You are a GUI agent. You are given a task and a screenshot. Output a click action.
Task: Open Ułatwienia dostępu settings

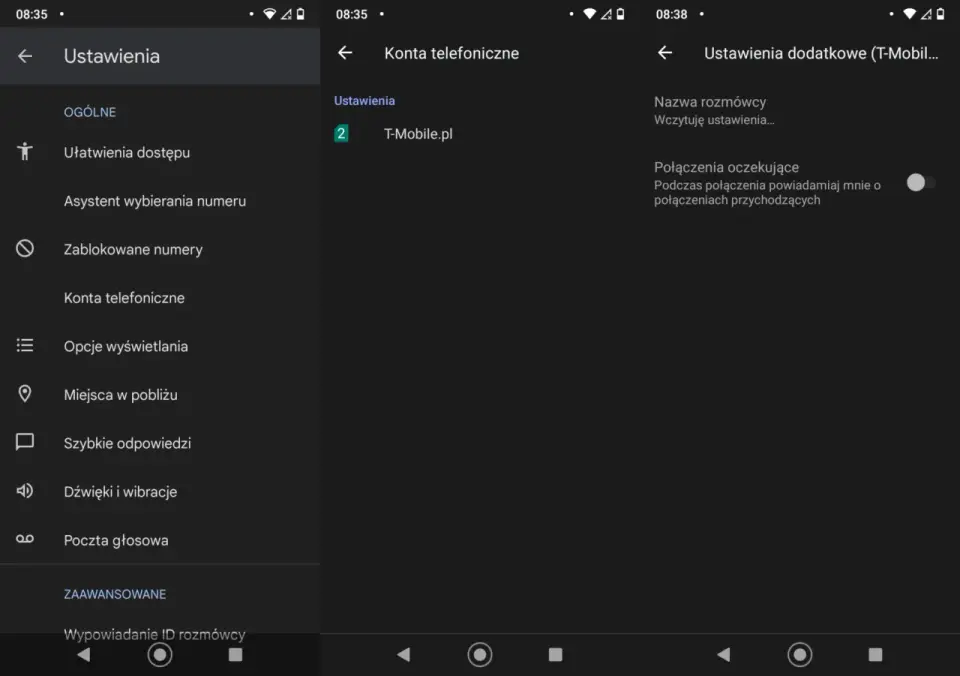point(160,152)
